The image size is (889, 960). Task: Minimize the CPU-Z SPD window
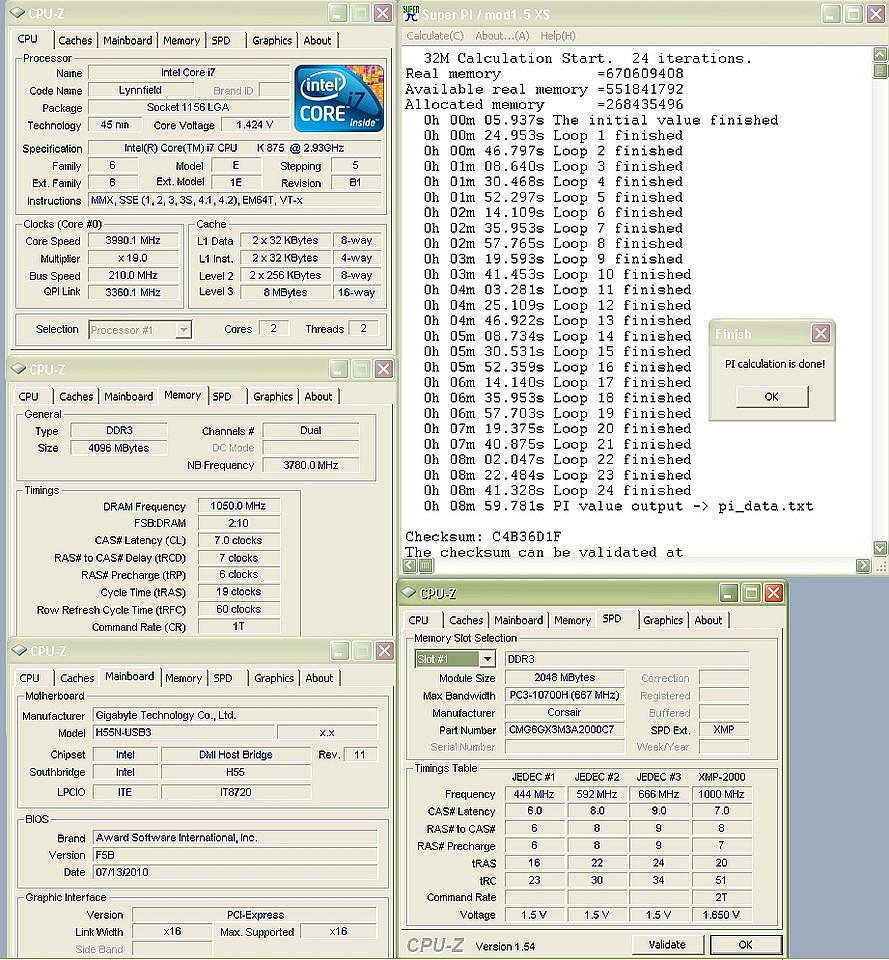pos(729,593)
